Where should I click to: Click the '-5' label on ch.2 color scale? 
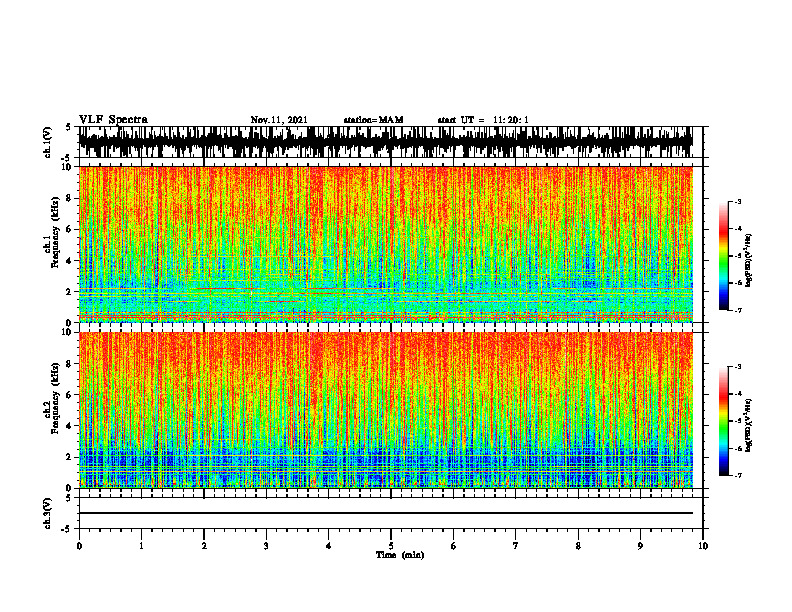738,421
